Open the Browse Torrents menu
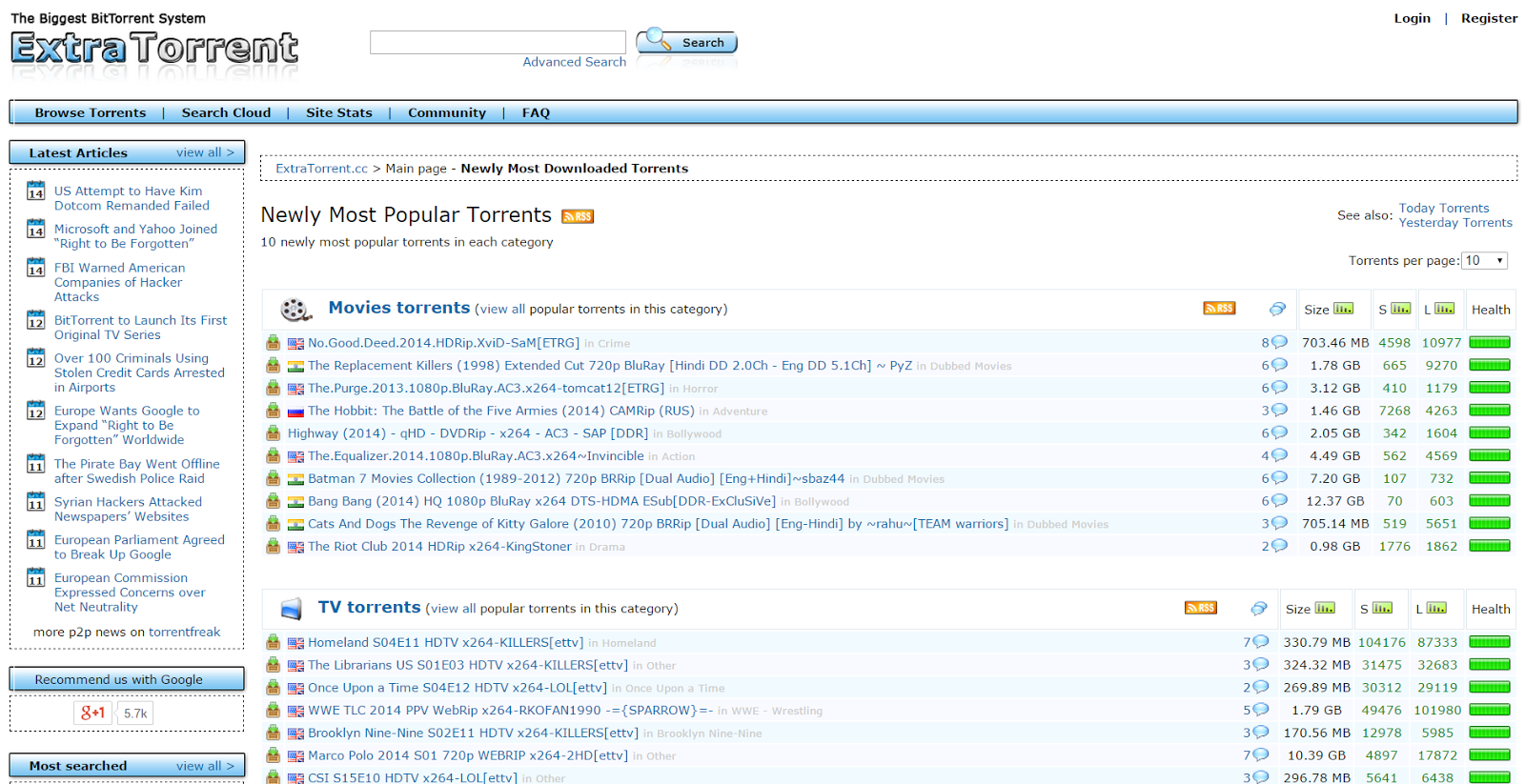The height and width of the screenshot is (784, 1525). click(91, 112)
